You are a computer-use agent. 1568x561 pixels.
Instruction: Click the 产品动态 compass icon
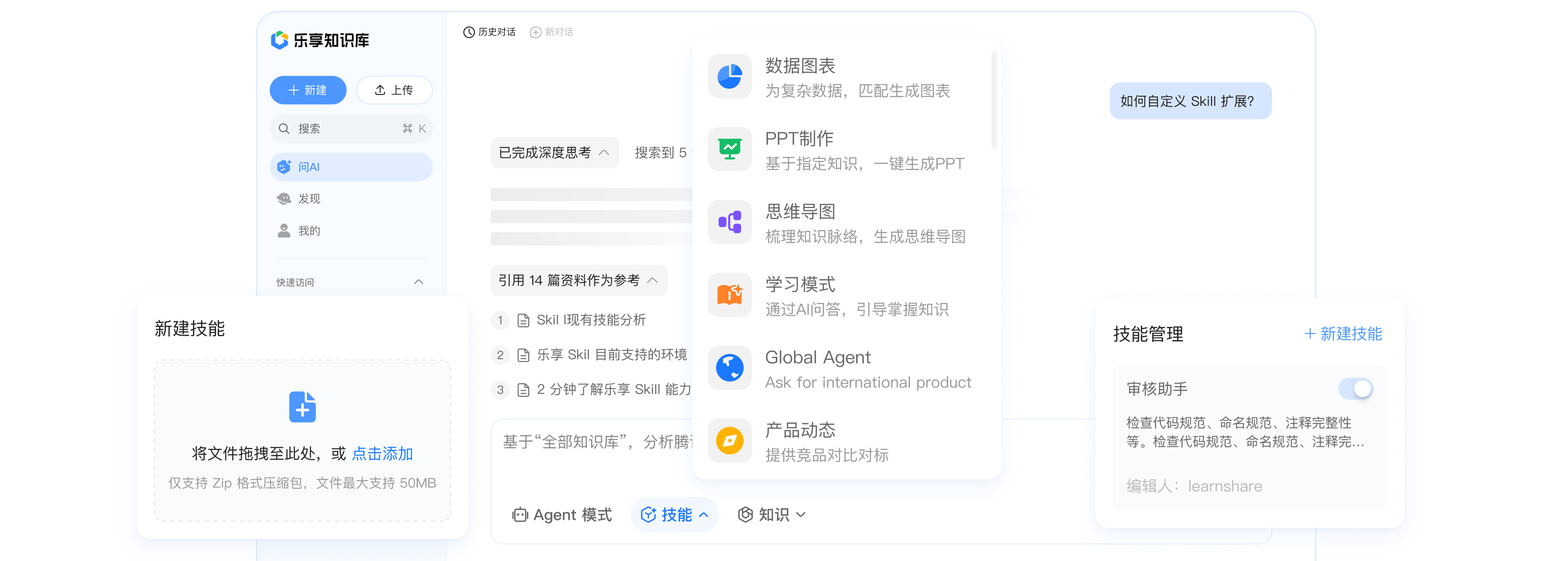pyautogui.click(x=729, y=441)
